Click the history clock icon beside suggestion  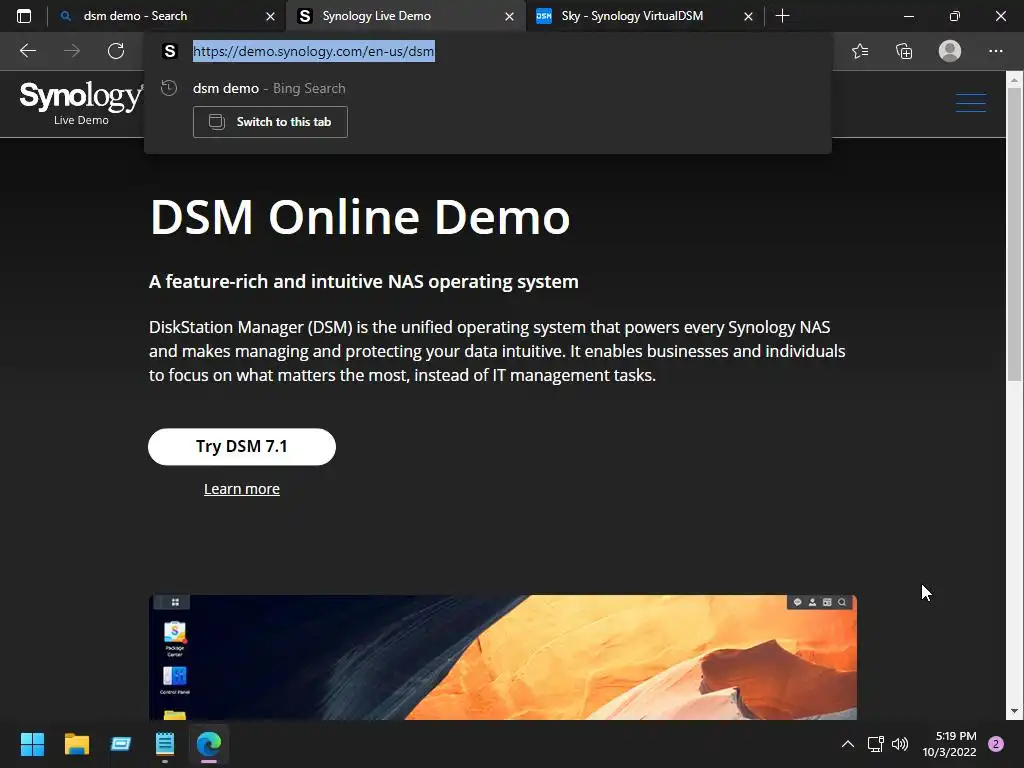169,88
